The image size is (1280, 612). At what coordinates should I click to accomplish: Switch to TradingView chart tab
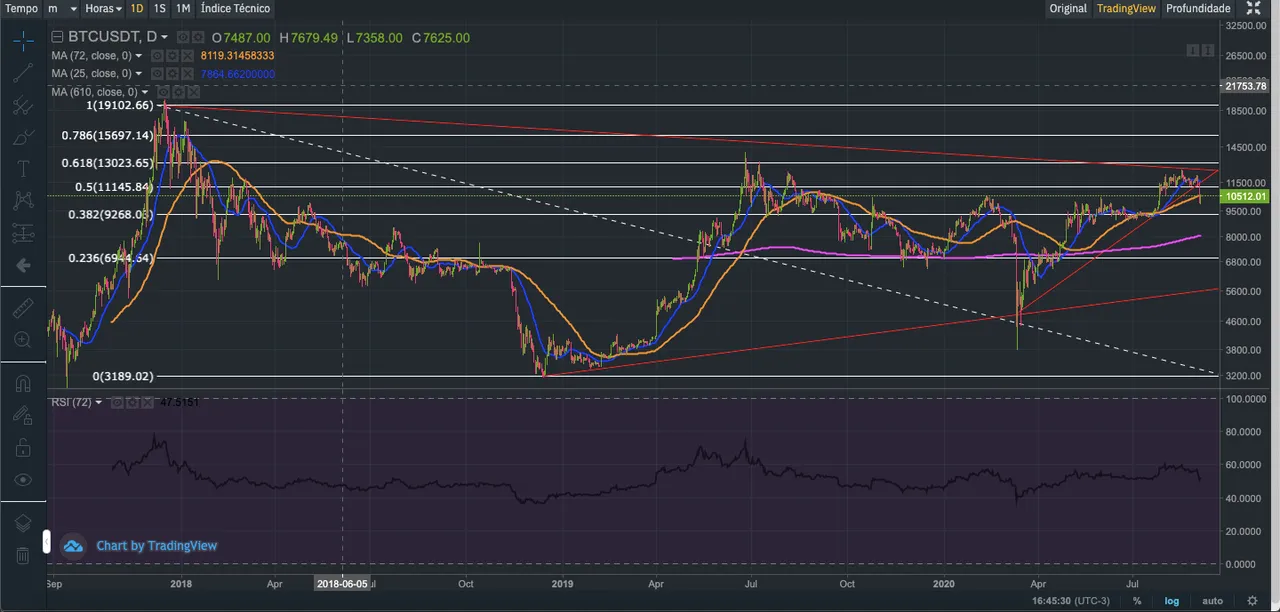click(1126, 8)
